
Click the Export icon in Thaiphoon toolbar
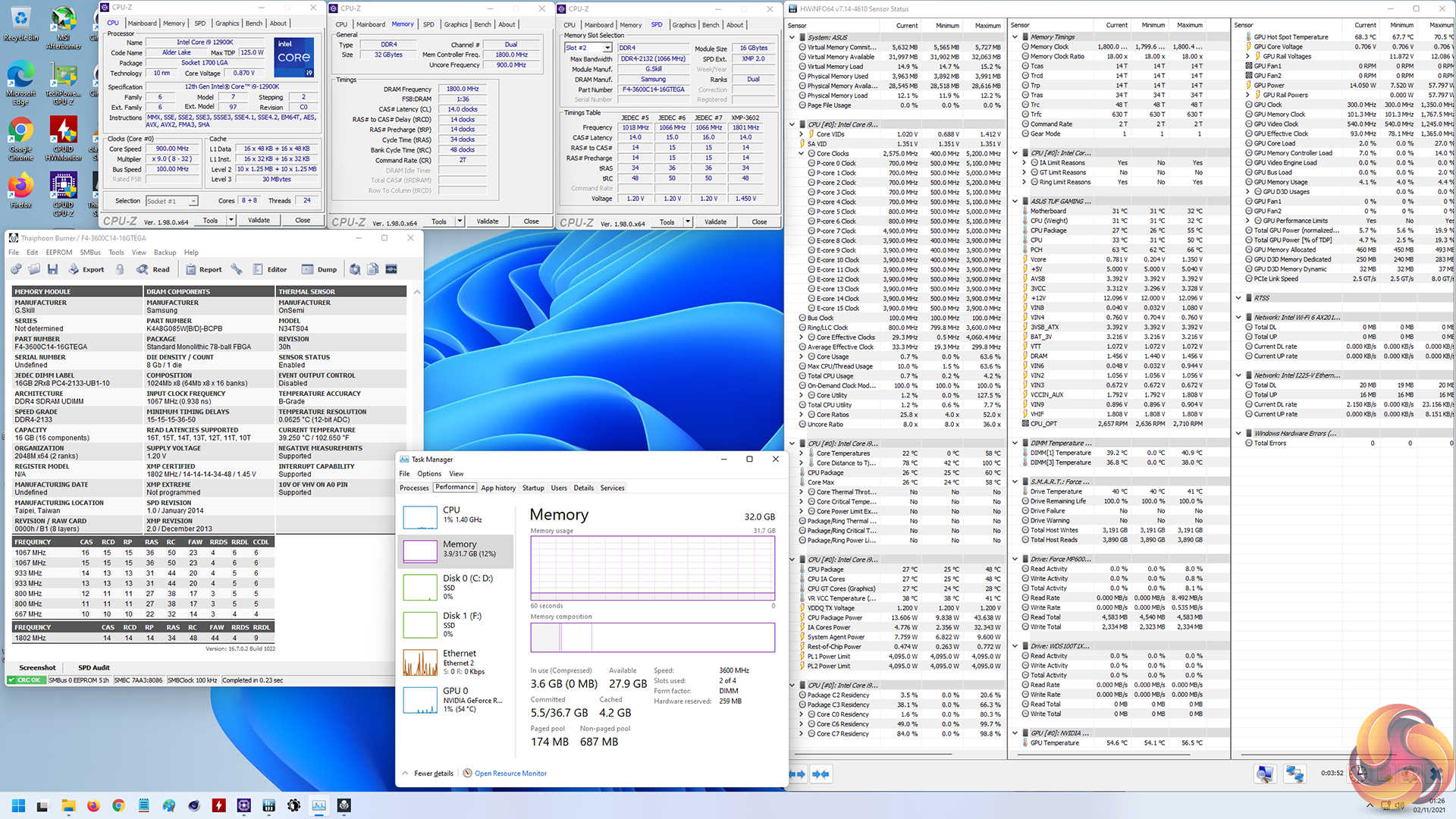[x=74, y=269]
